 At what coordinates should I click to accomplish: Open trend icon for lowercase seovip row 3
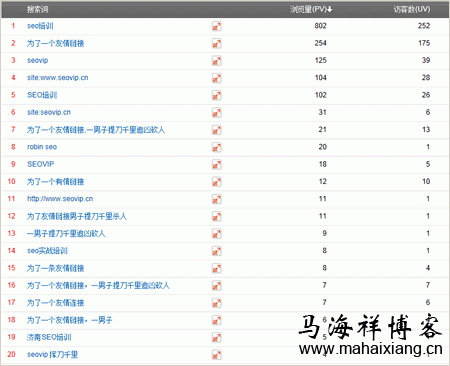click(217, 61)
